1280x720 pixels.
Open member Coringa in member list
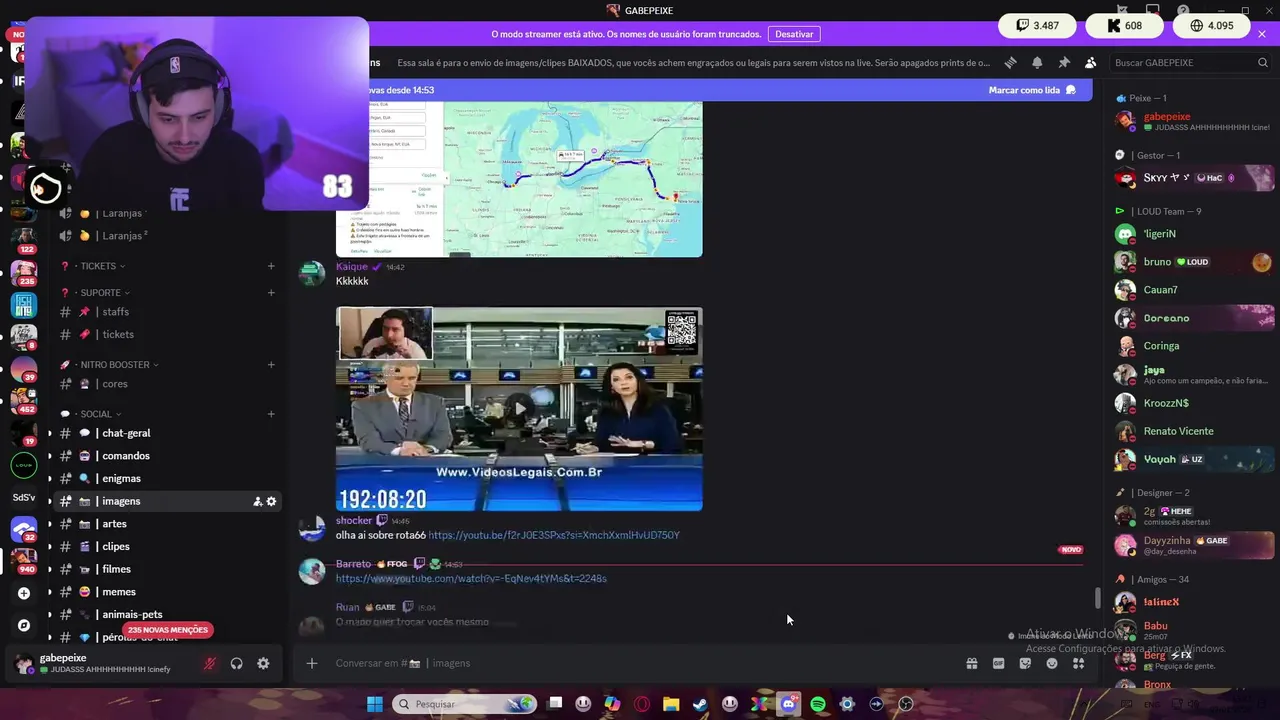pyautogui.click(x=1194, y=346)
